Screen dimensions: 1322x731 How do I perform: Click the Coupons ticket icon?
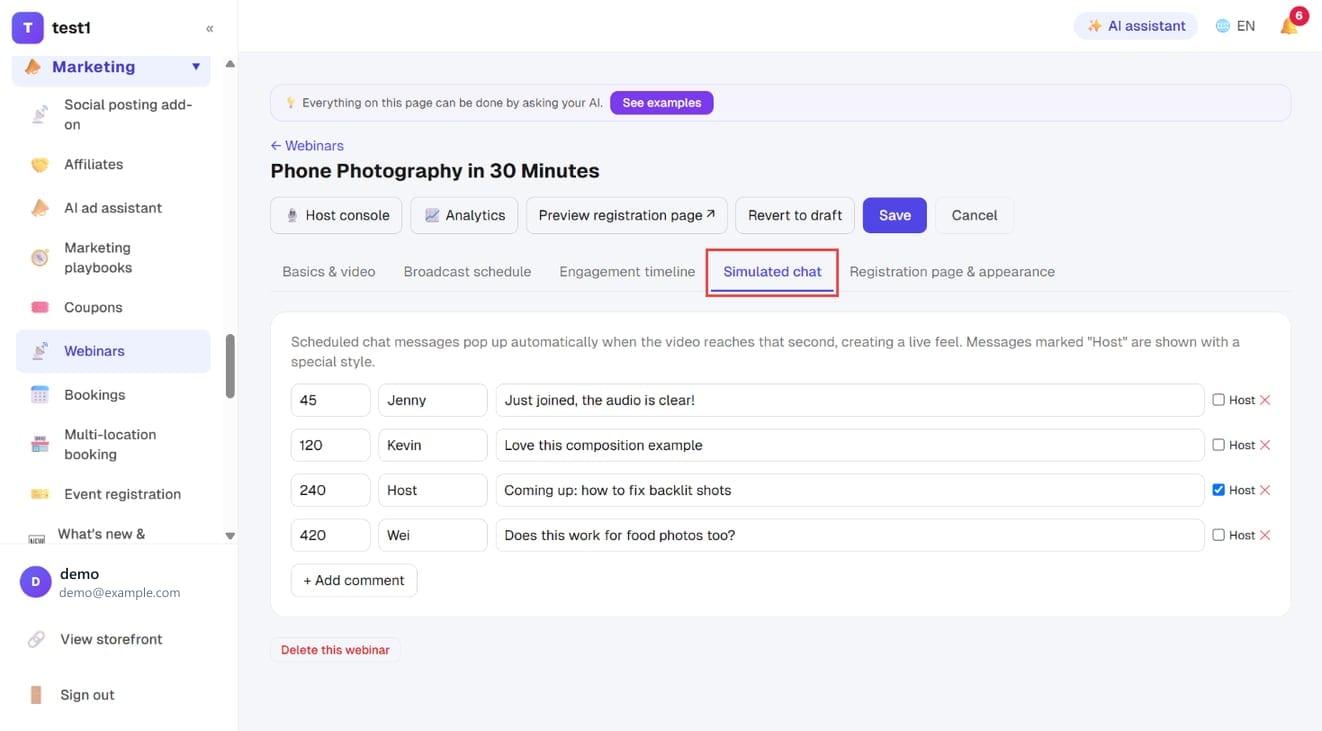point(40,308)
